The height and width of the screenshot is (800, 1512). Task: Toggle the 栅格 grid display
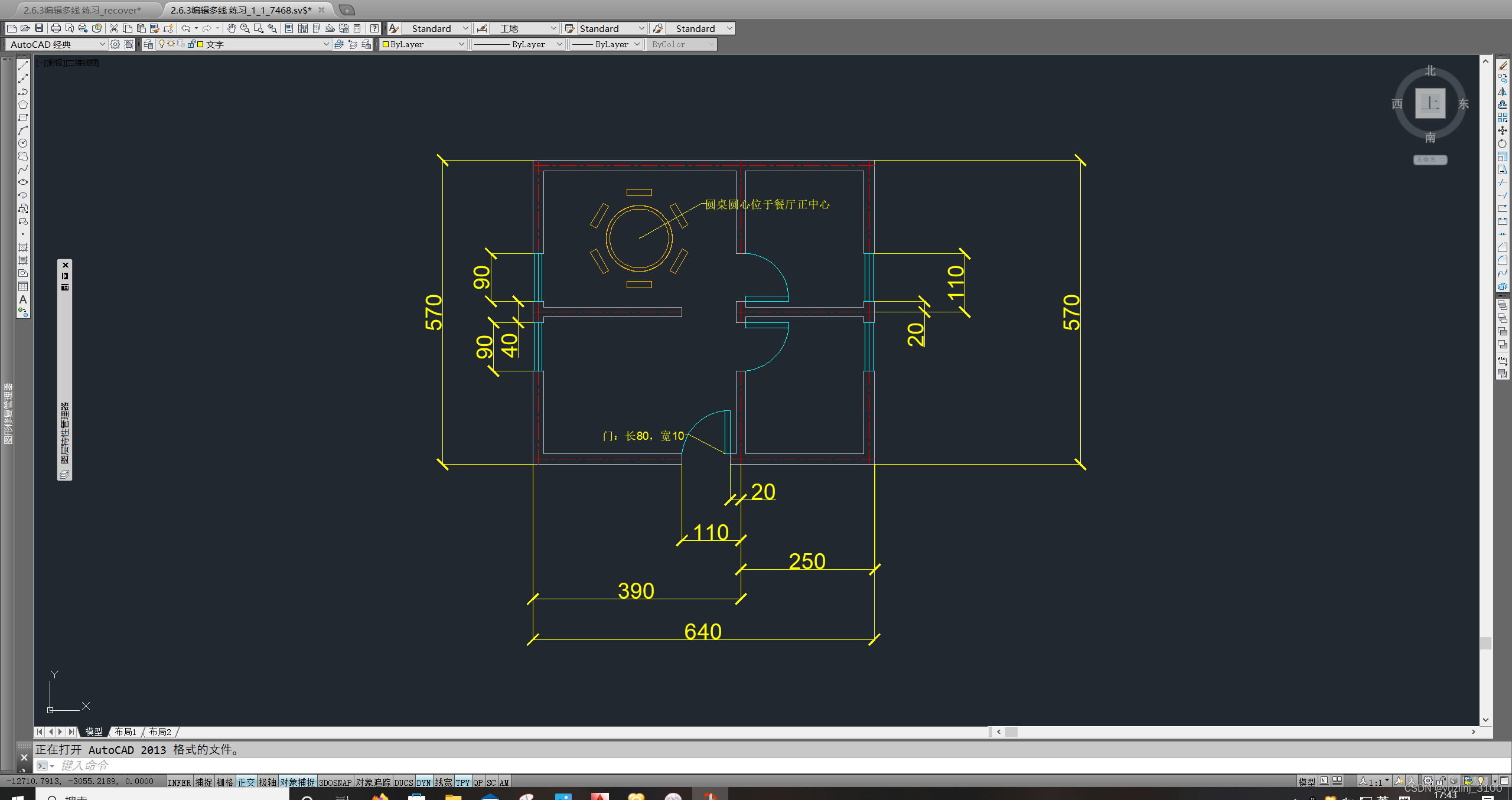coord(224,782)
